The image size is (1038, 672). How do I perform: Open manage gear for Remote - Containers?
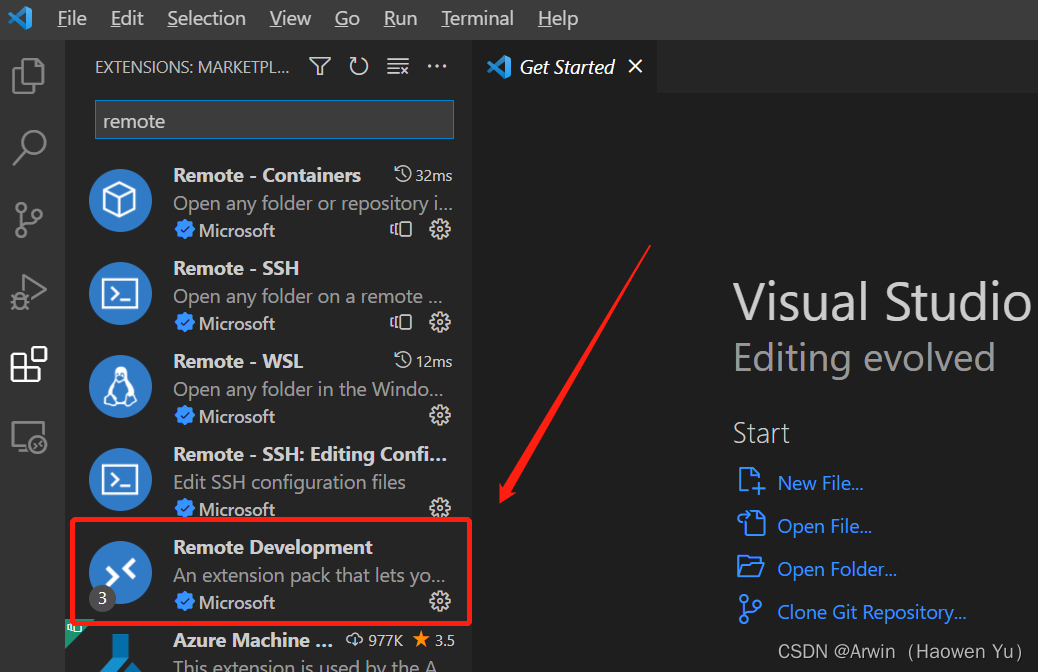point(440,230)
